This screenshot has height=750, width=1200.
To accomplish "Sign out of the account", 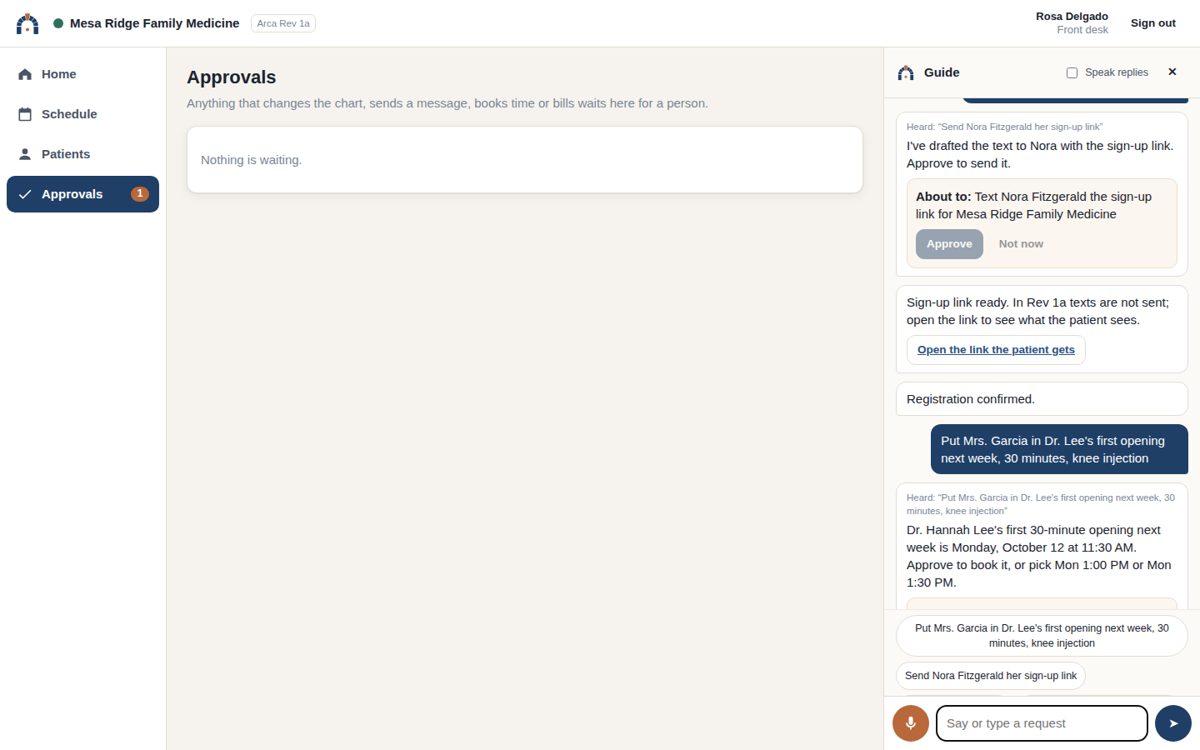I will pyautogui.click(x=1153, y=23).
